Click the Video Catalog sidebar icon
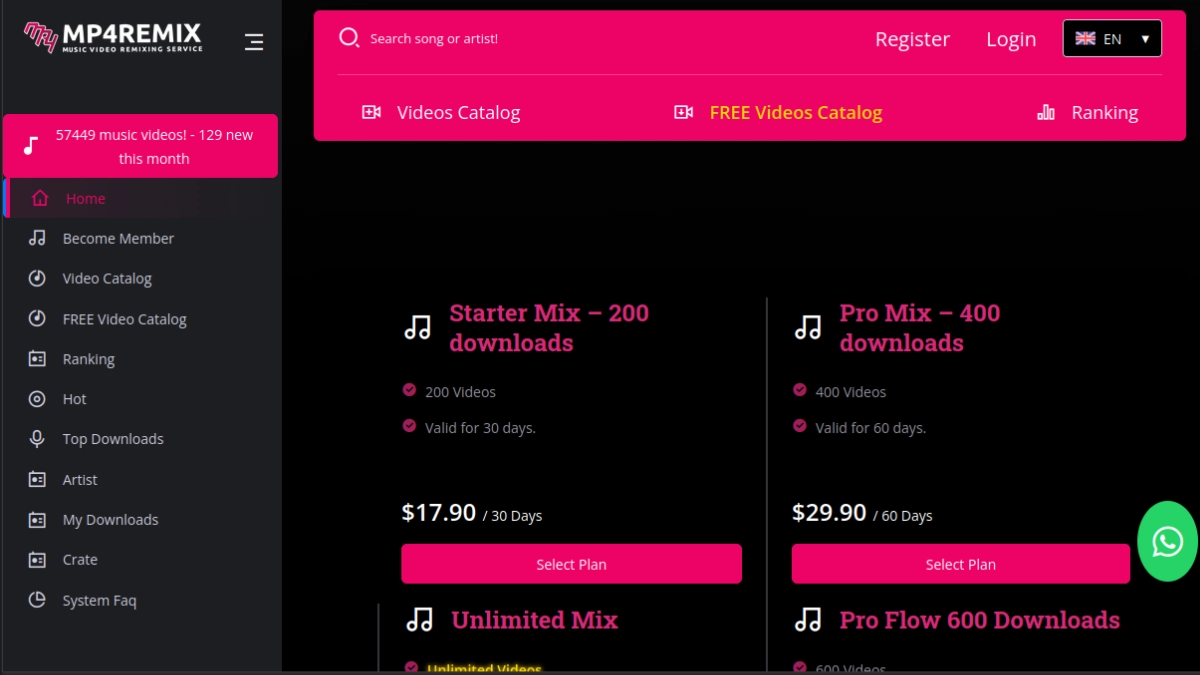Screen dimensions: 1200x675 (x=37, y=278)
